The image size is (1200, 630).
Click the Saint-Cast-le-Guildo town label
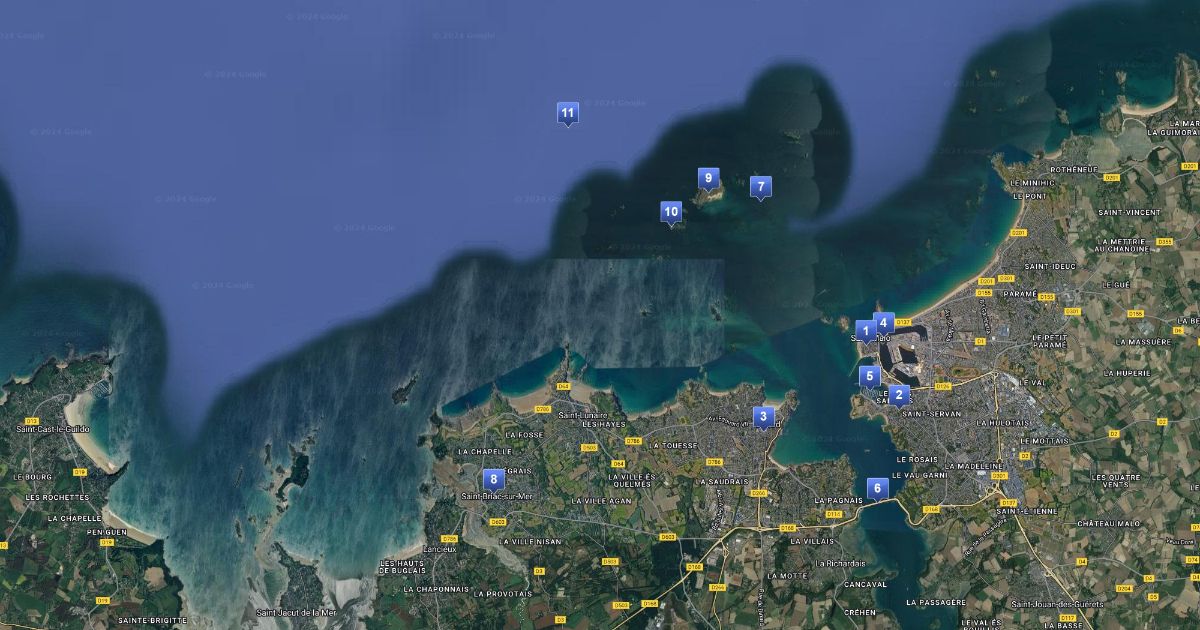[52, 429]
